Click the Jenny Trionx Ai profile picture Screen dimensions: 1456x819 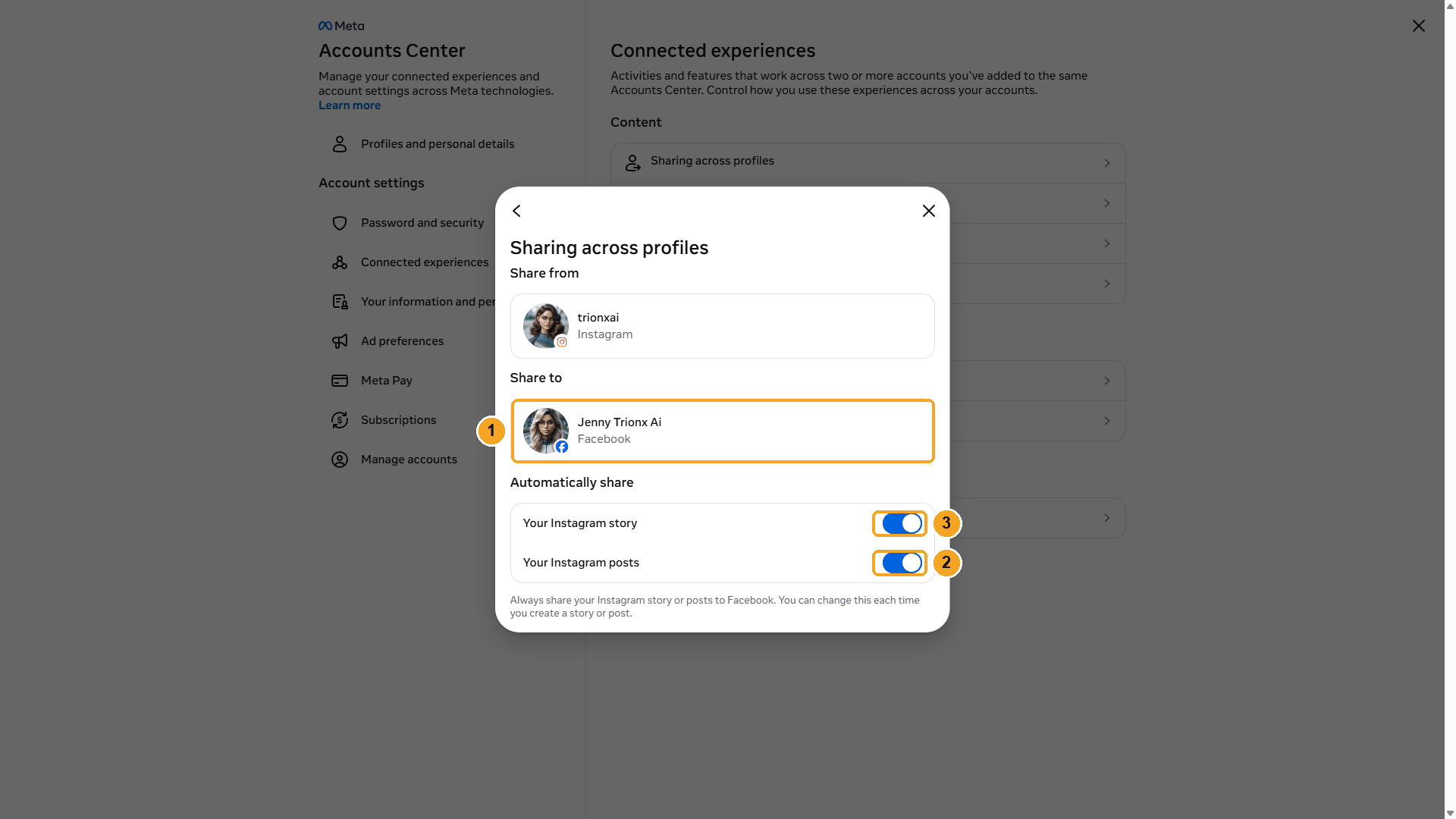[546, 431]
